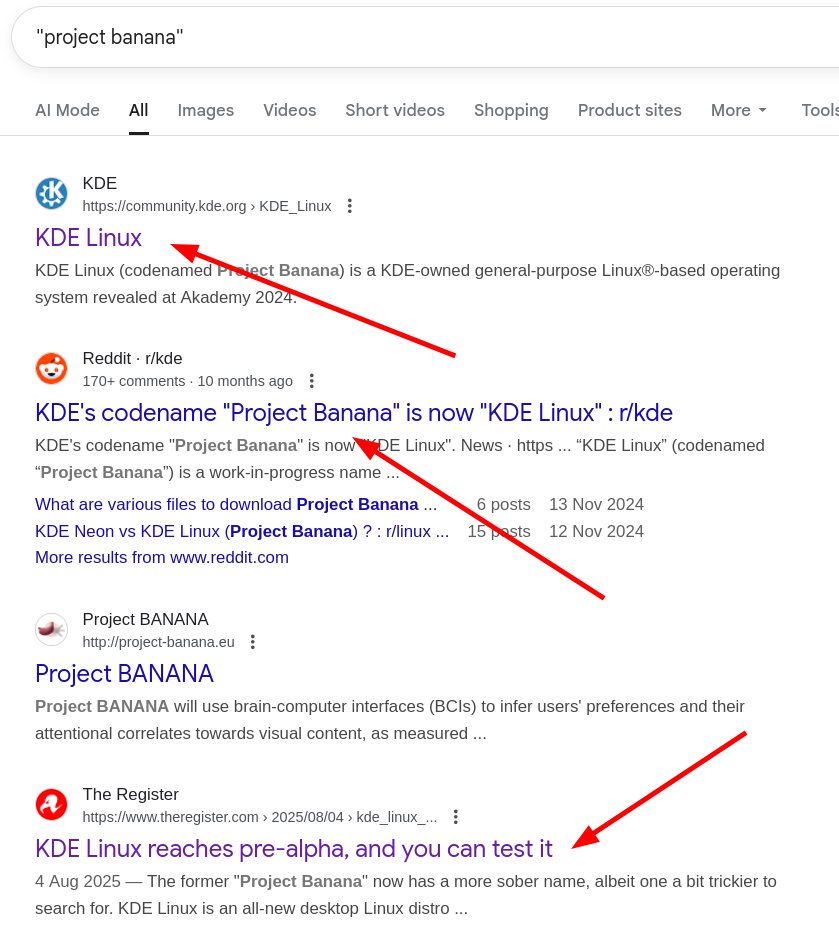Switch to the Videos tab
Viewport: 839px width, 940px height.
tap(290, 110)
